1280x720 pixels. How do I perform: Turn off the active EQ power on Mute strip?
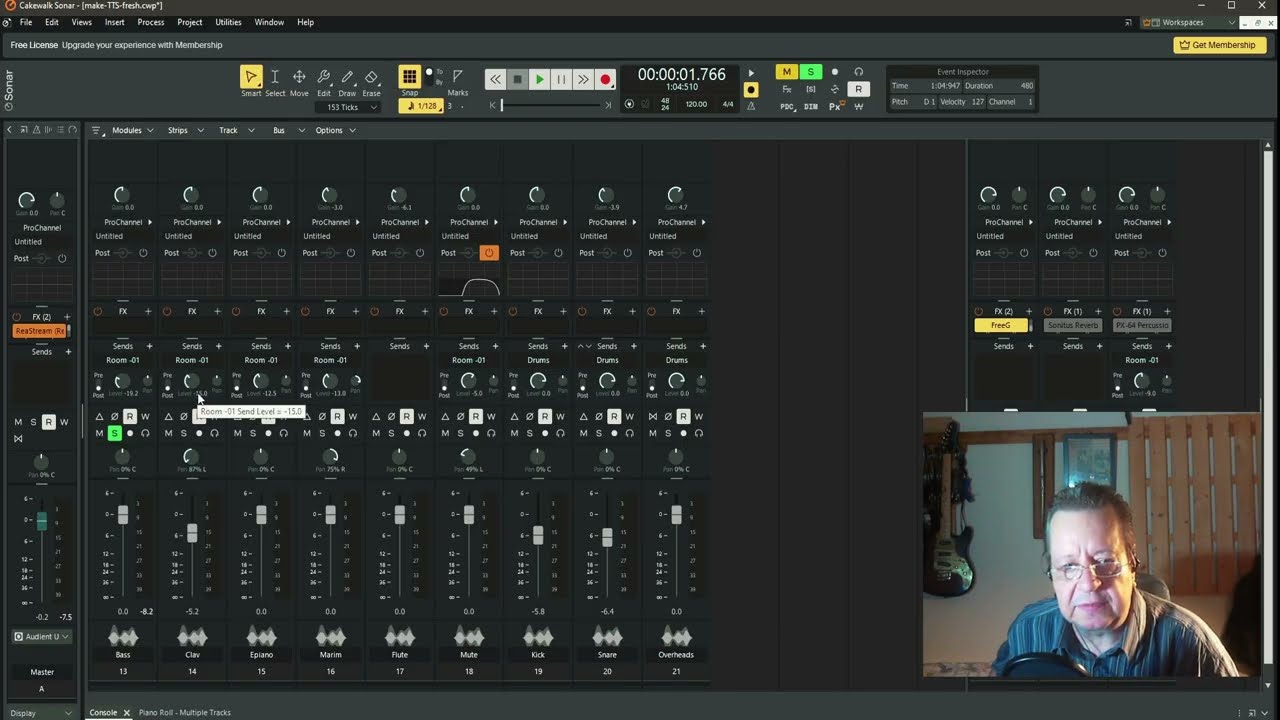(488, 253)
